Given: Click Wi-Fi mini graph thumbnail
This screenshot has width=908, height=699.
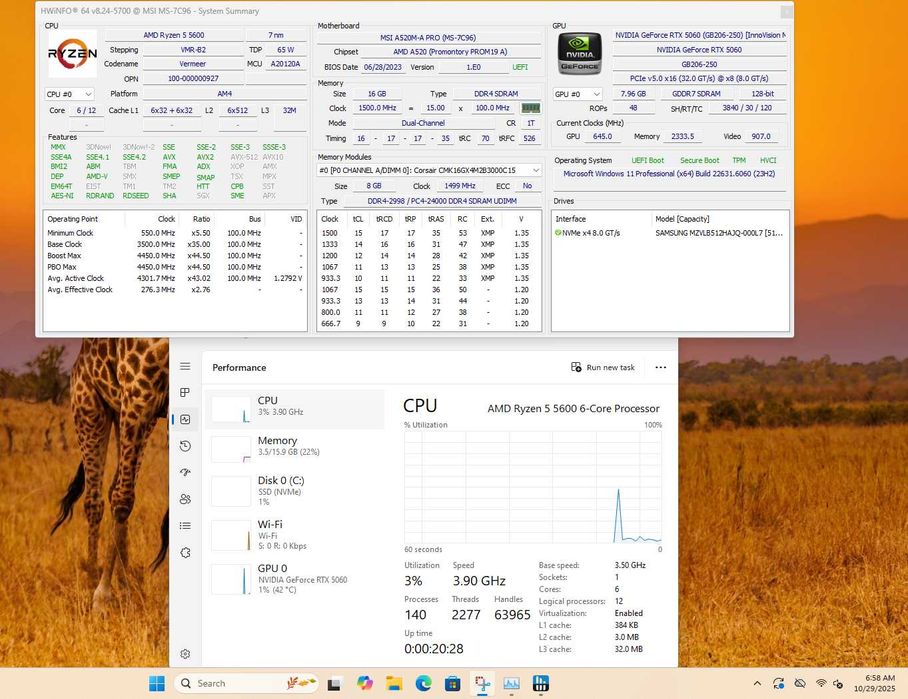Looking at the screenshot, I should click(231, 535).
